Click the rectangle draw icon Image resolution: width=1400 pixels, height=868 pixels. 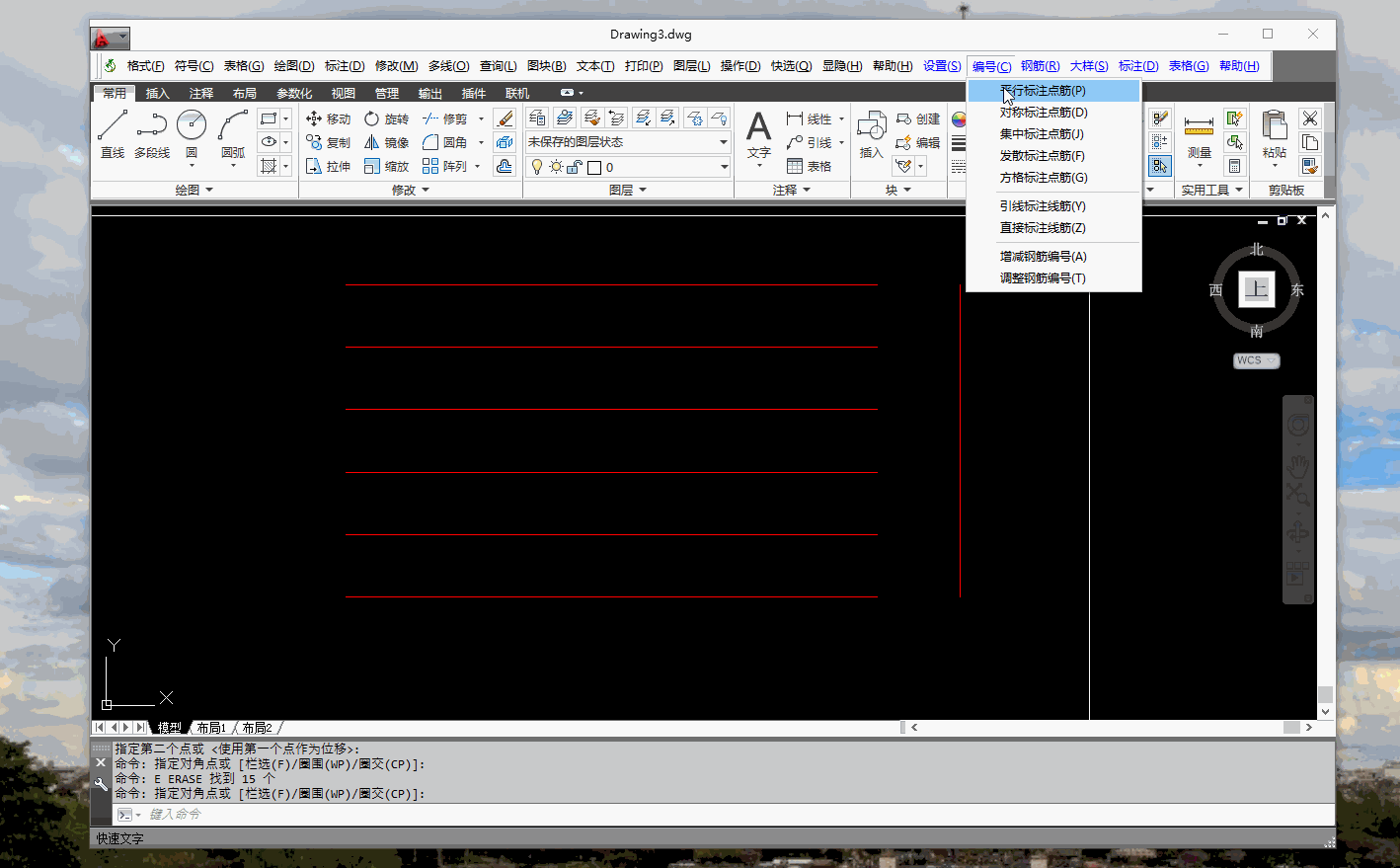click(269, 118)
